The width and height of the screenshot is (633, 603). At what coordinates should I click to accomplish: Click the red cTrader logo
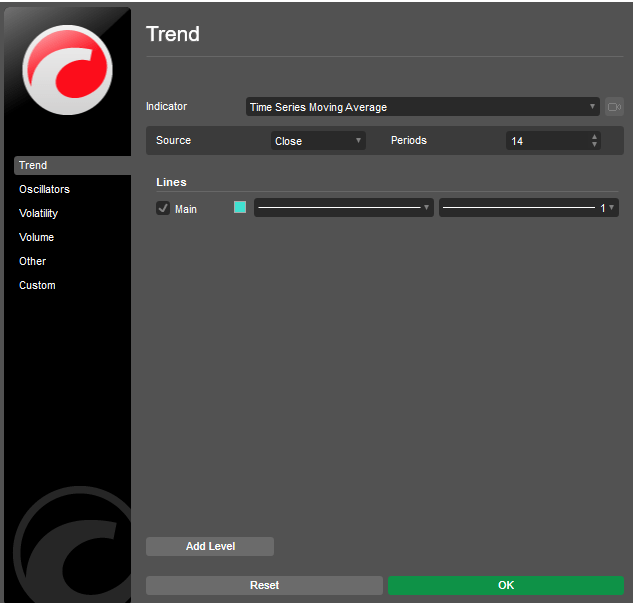click(x=67, y=69)
